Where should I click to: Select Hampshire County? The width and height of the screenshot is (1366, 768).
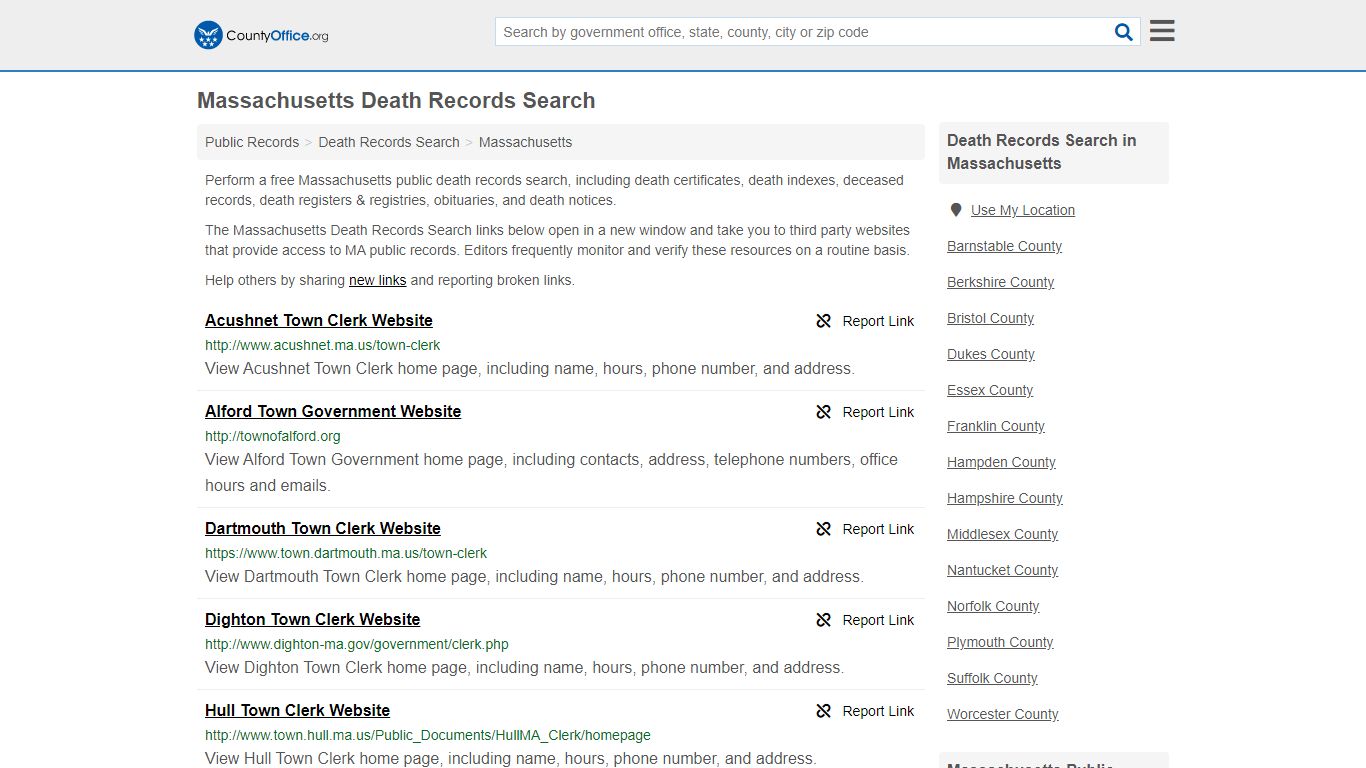click(1005, 498)
